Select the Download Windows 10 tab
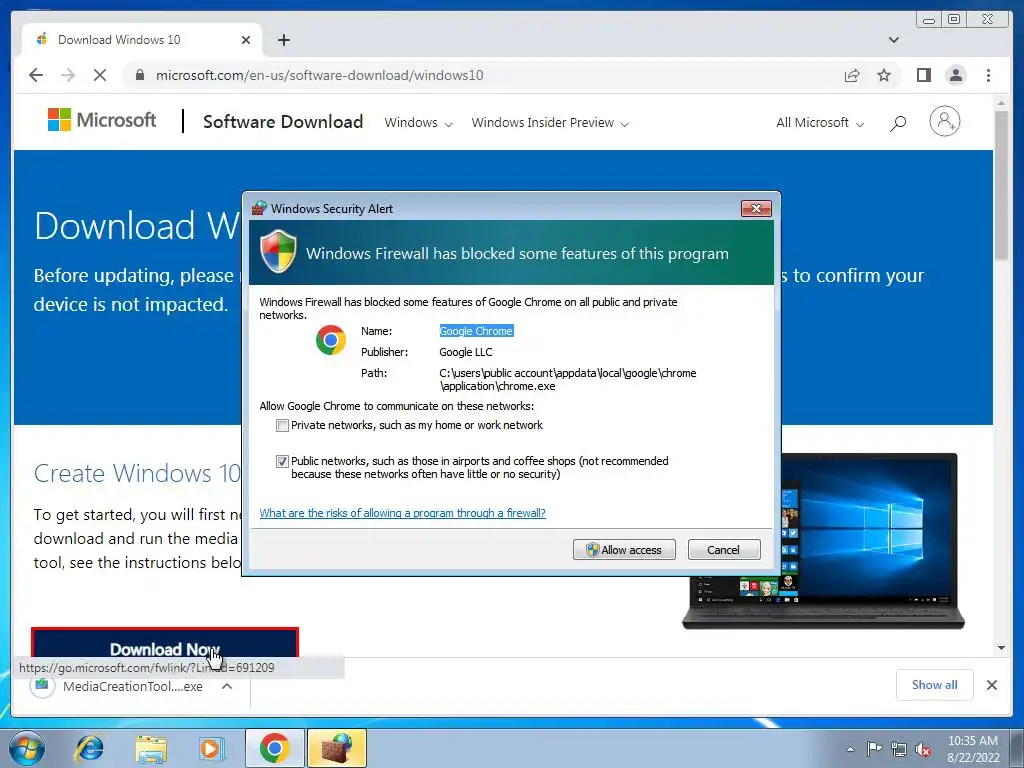Screen dimensions: 1024x768 (x=142, y=40)
